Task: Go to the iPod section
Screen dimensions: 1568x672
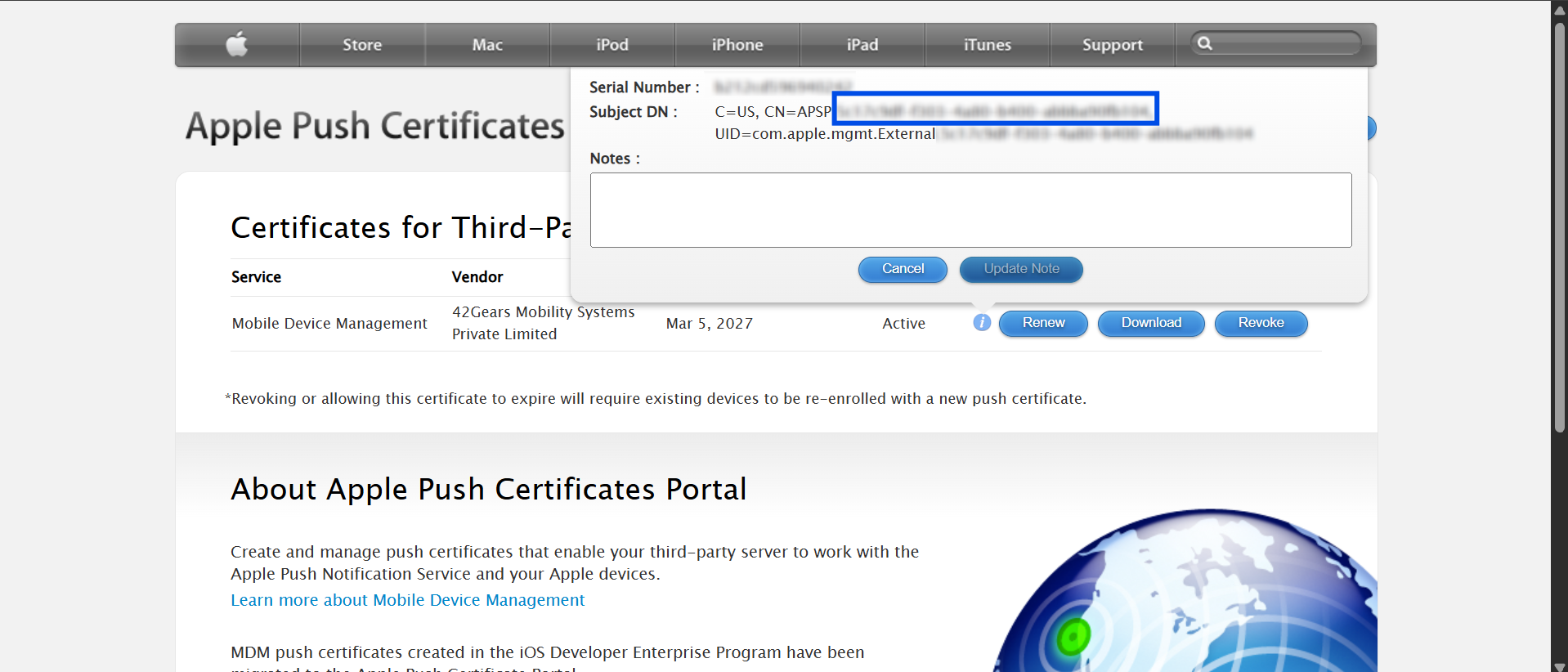Action: point(612,45)
